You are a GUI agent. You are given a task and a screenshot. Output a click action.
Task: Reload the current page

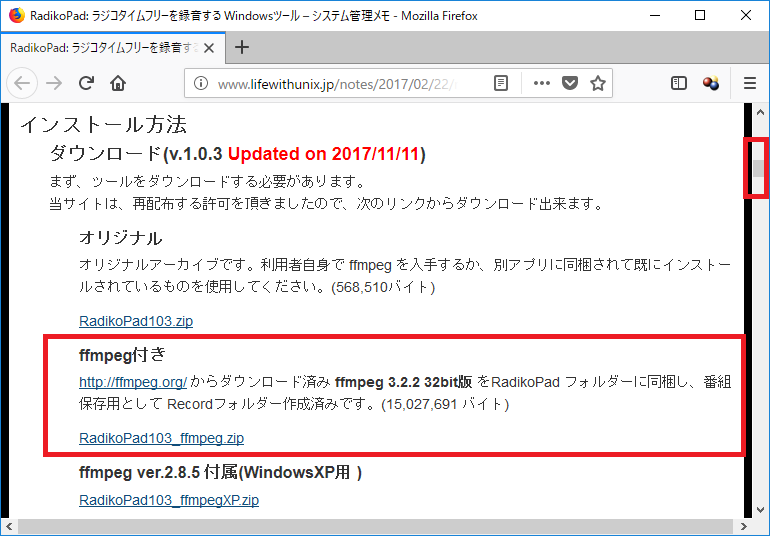click(x=86, y=83)
